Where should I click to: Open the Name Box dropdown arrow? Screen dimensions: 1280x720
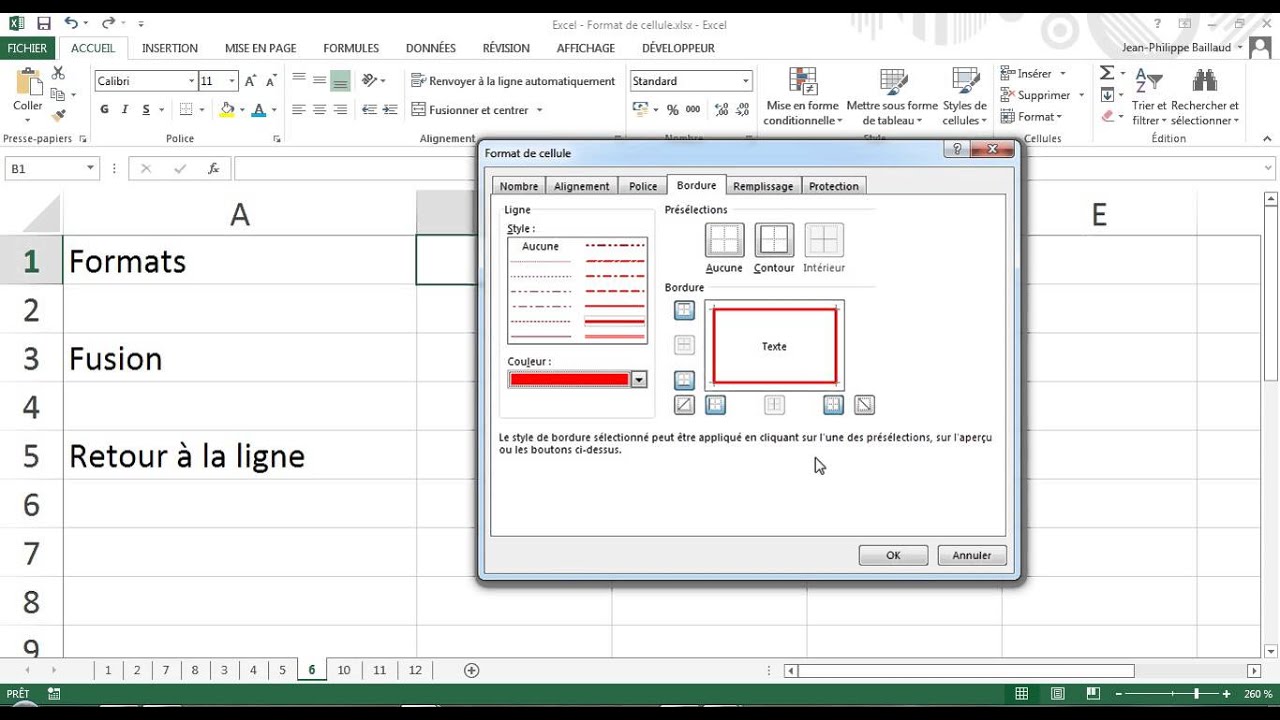pyautogui.click(x=90, y=169)
